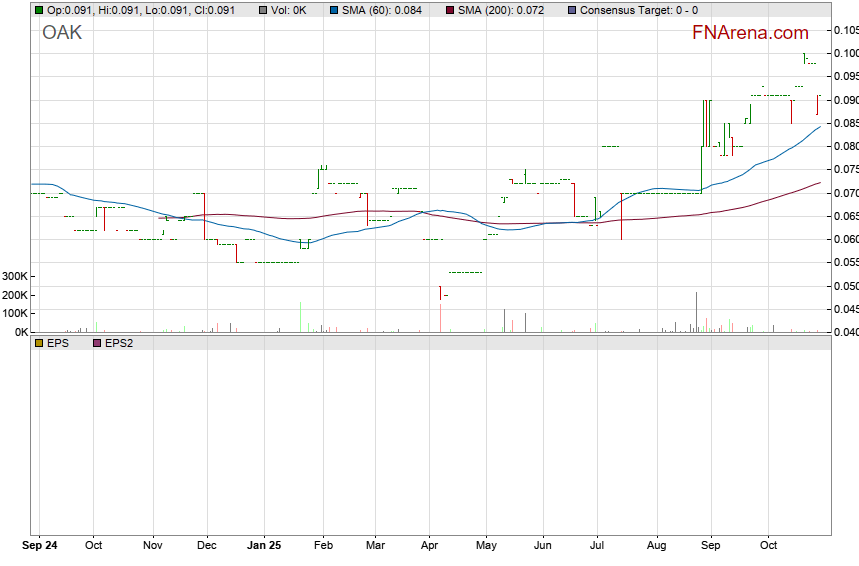This screenshot has height=566, width=859.
Task: Click the Consensus Target legend swatch
Action: click(571, 10)
